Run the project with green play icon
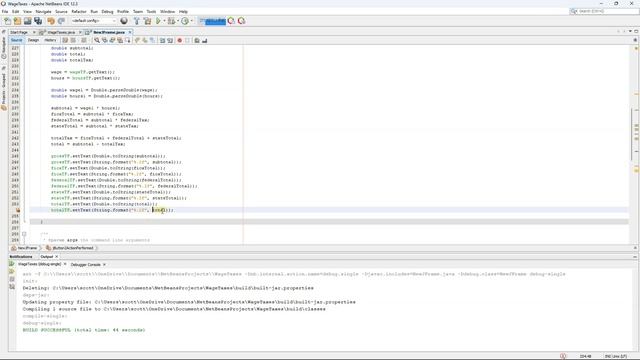This screenshot has width=640, height=360. [x=158, y=21]
